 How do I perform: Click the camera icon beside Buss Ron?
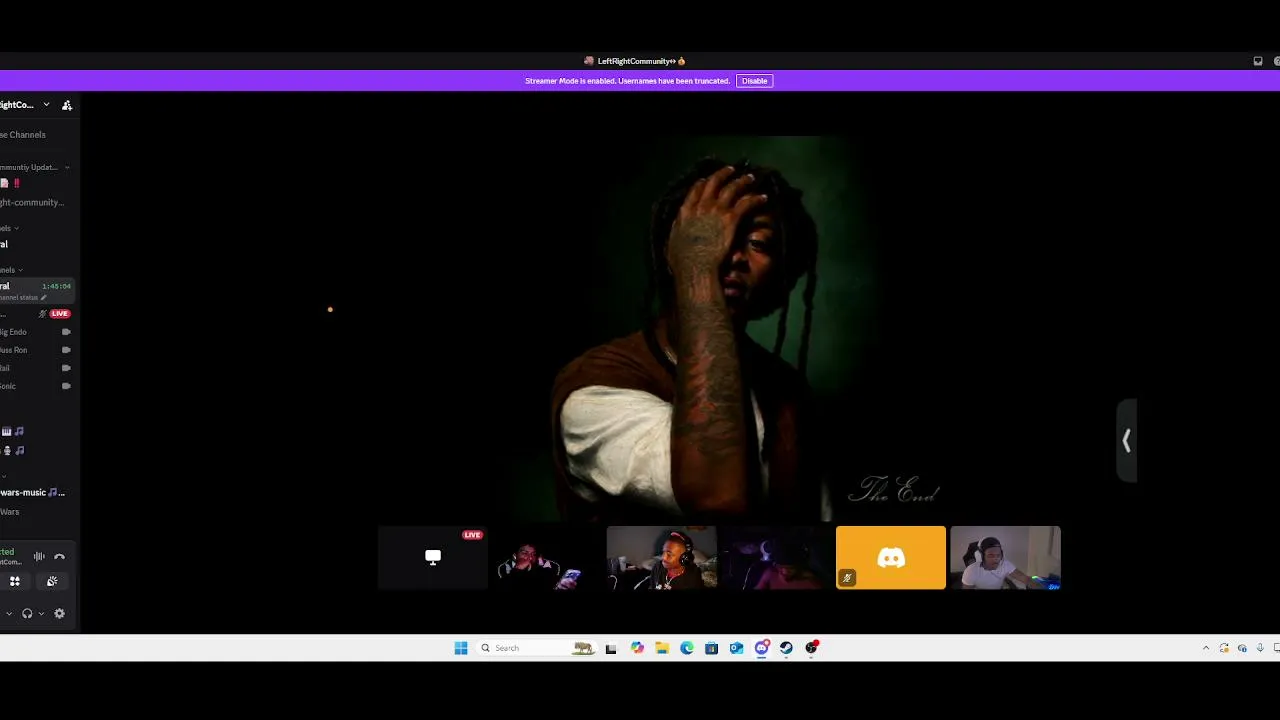click(x=66, y=350)
